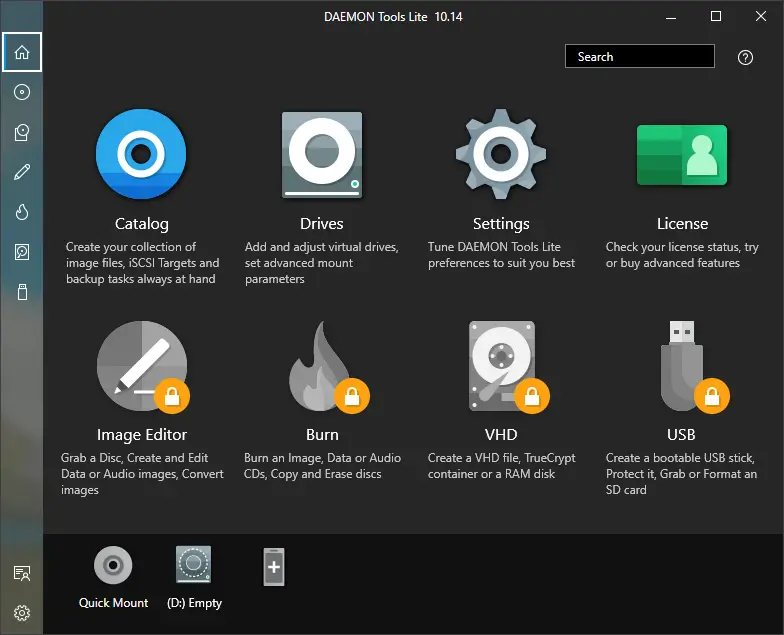
Task: Click the "(D:) Empty" label
Action: (194, 603)
